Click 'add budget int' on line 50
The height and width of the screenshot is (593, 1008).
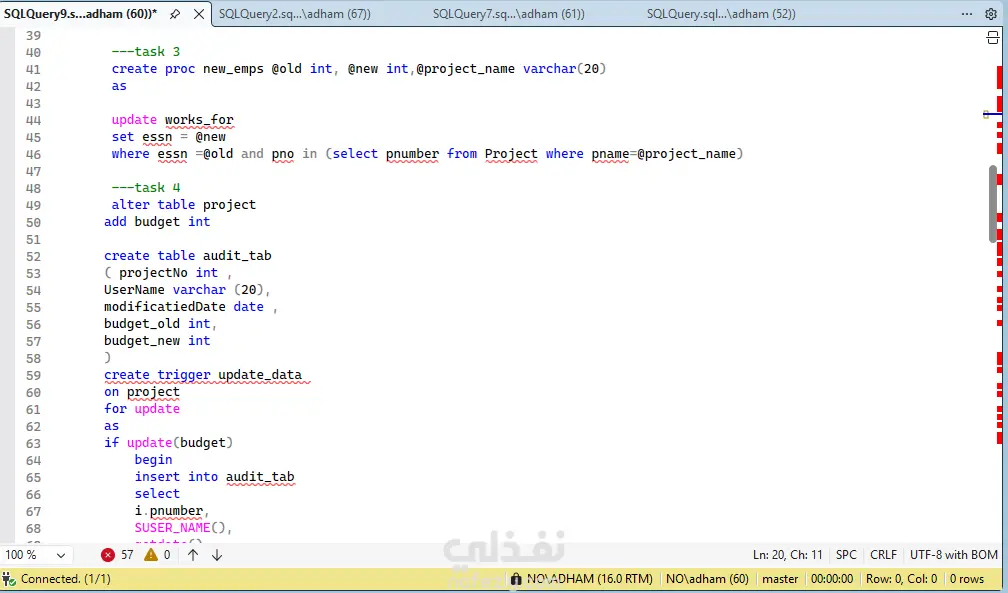pyautogui.click(x=157, y=222)
